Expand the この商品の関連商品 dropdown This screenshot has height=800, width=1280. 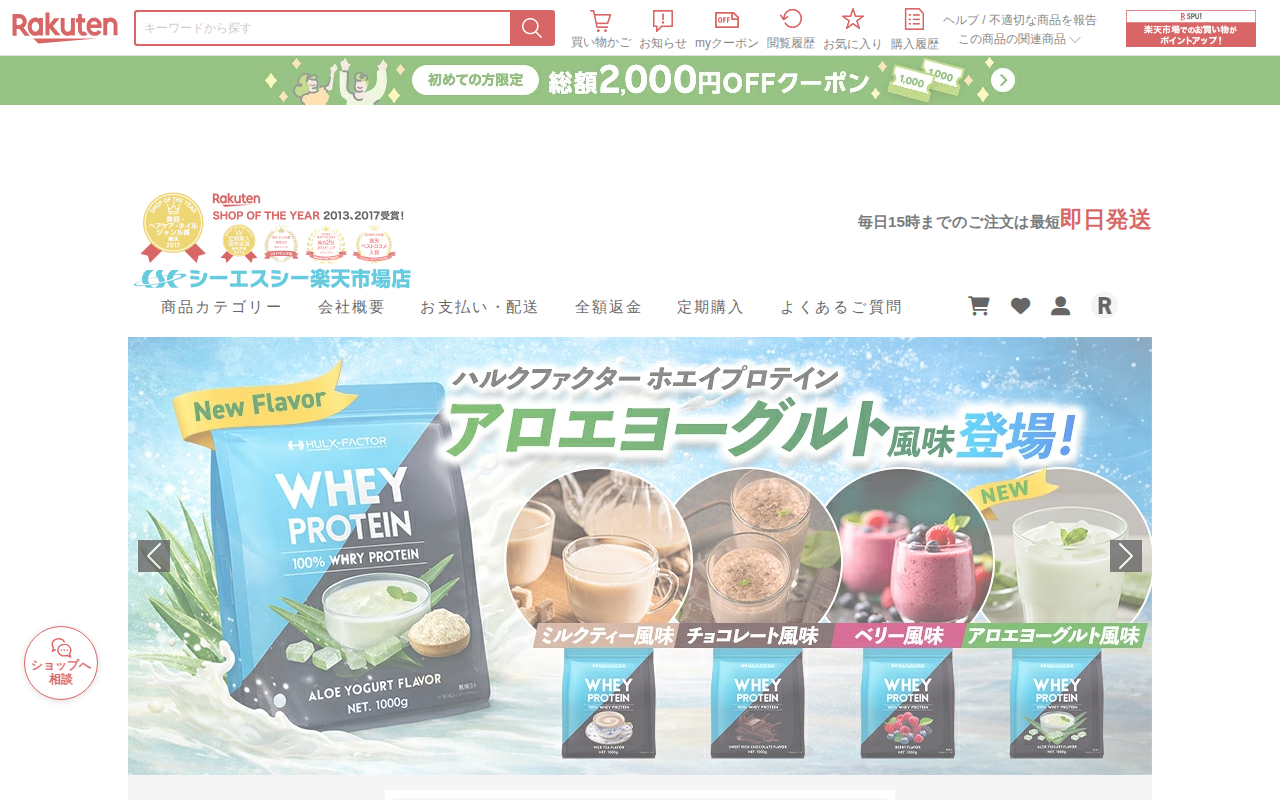click(x=1019, y=39)
